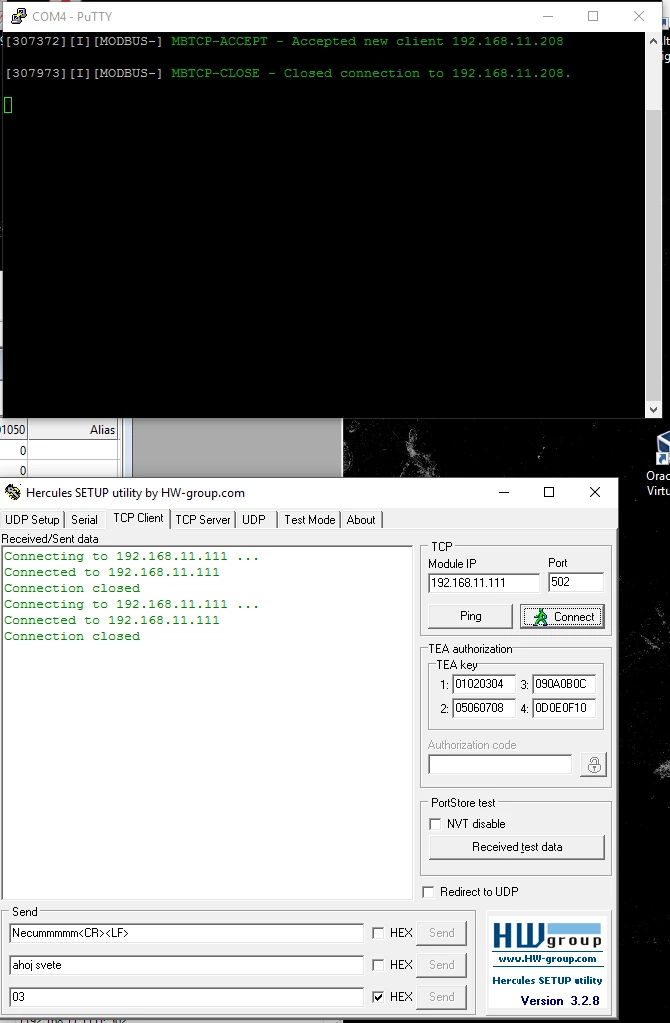Enable Redirect to UDP checkbox
The image size is (670, 1023).
pyautogui.click(x=428, y=892)
